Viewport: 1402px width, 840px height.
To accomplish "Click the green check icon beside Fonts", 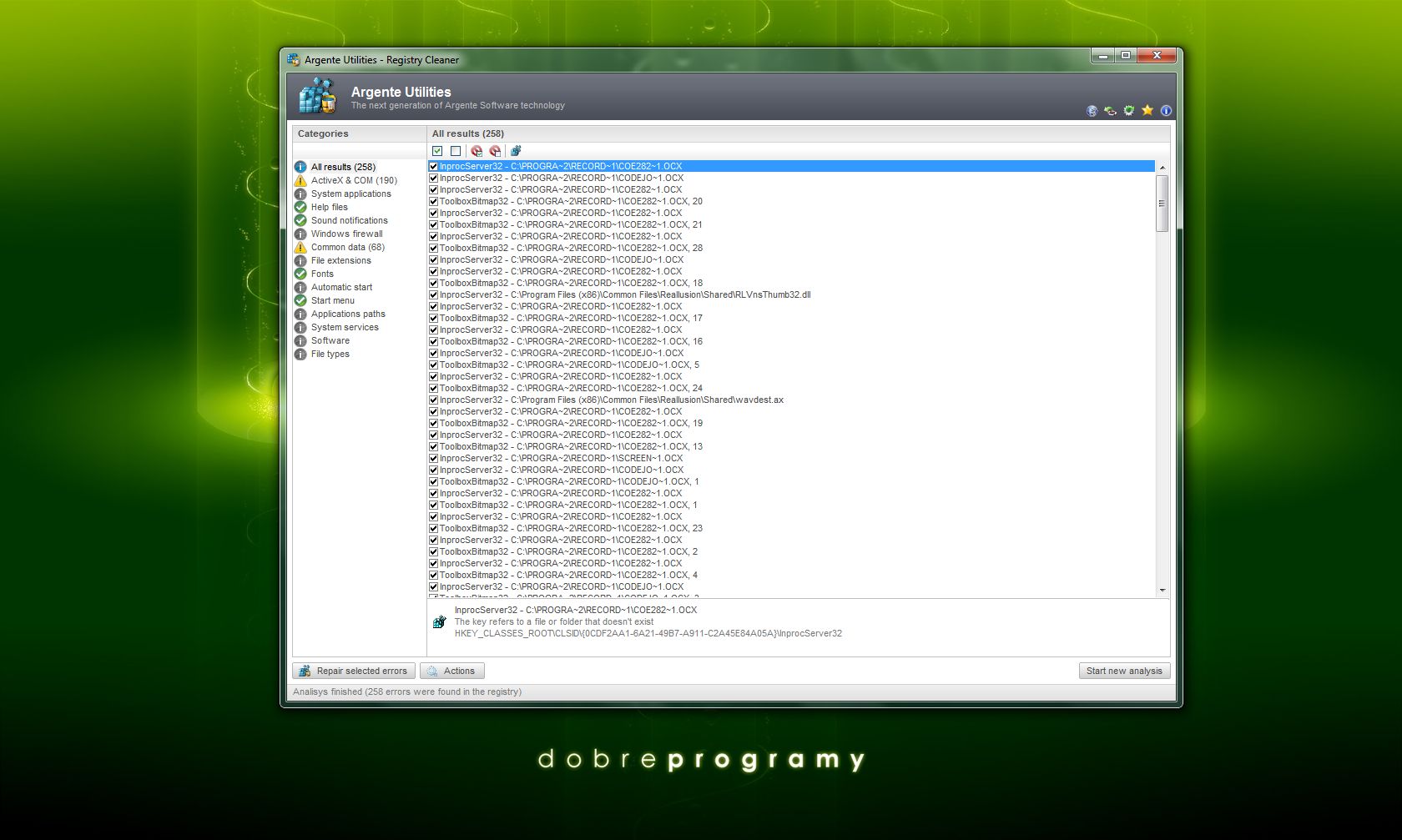I will point(300,274).
